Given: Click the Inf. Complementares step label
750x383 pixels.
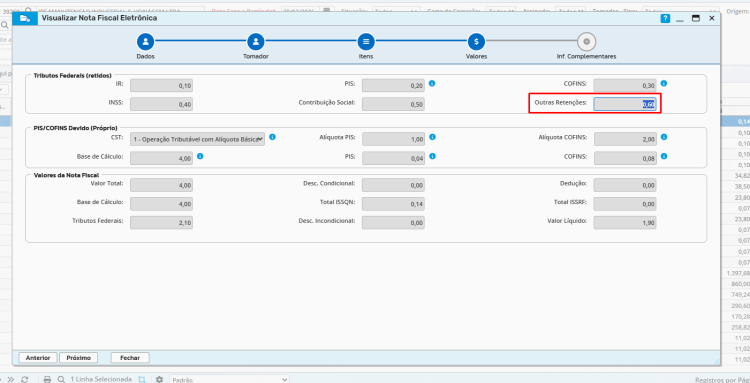Looking at the screenshot, I should pyautogui.click(x=586, y=56).
